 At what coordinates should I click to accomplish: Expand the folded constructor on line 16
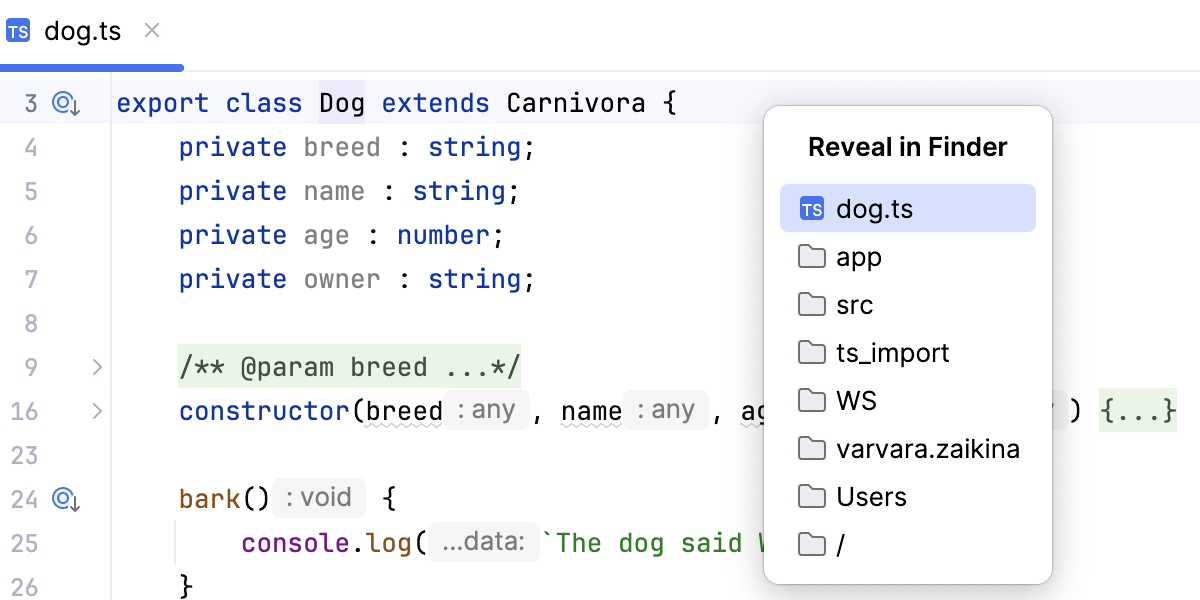pyautogui.click(x=97, y=411)
